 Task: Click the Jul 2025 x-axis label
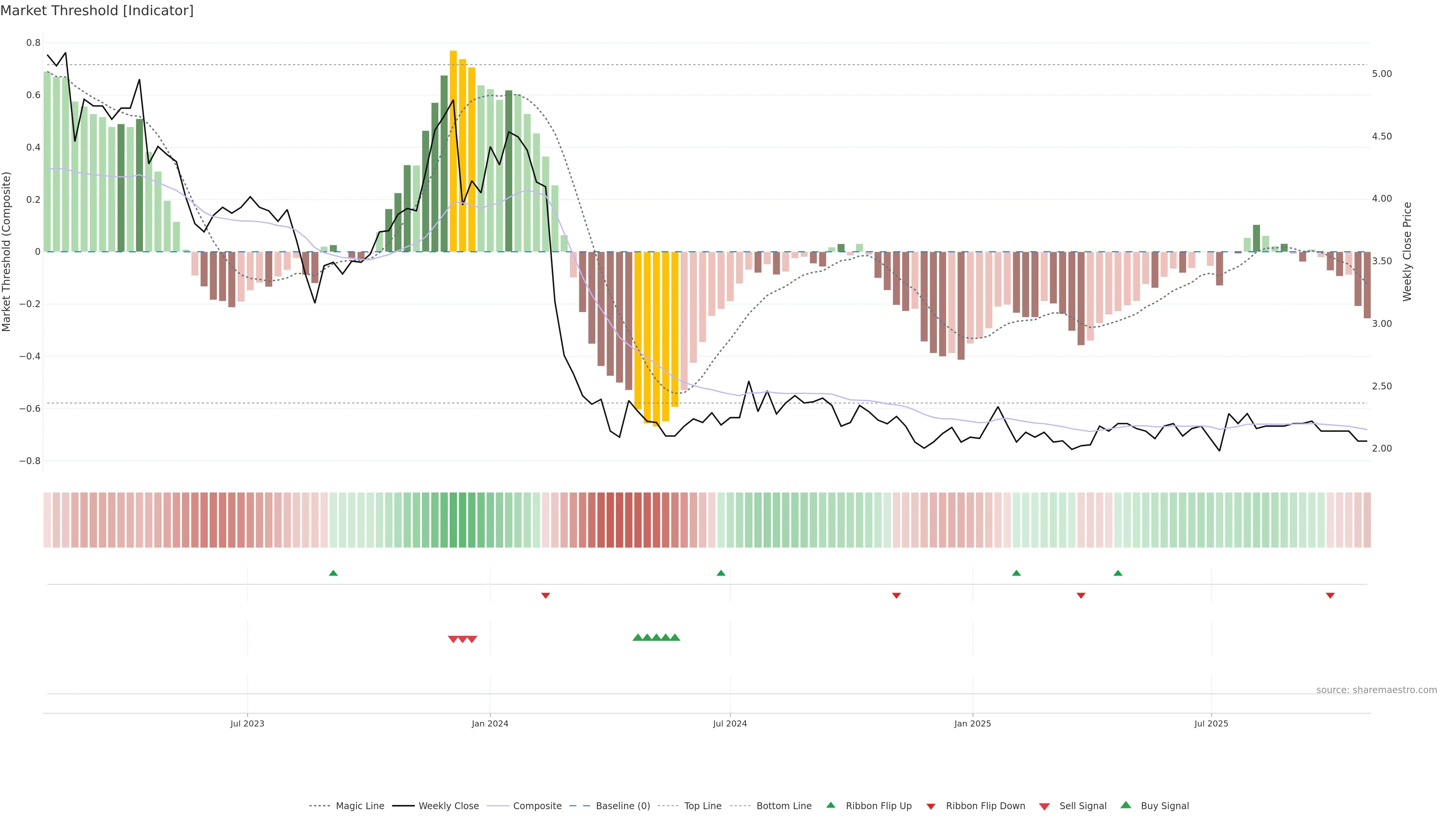coord(1211,723)
